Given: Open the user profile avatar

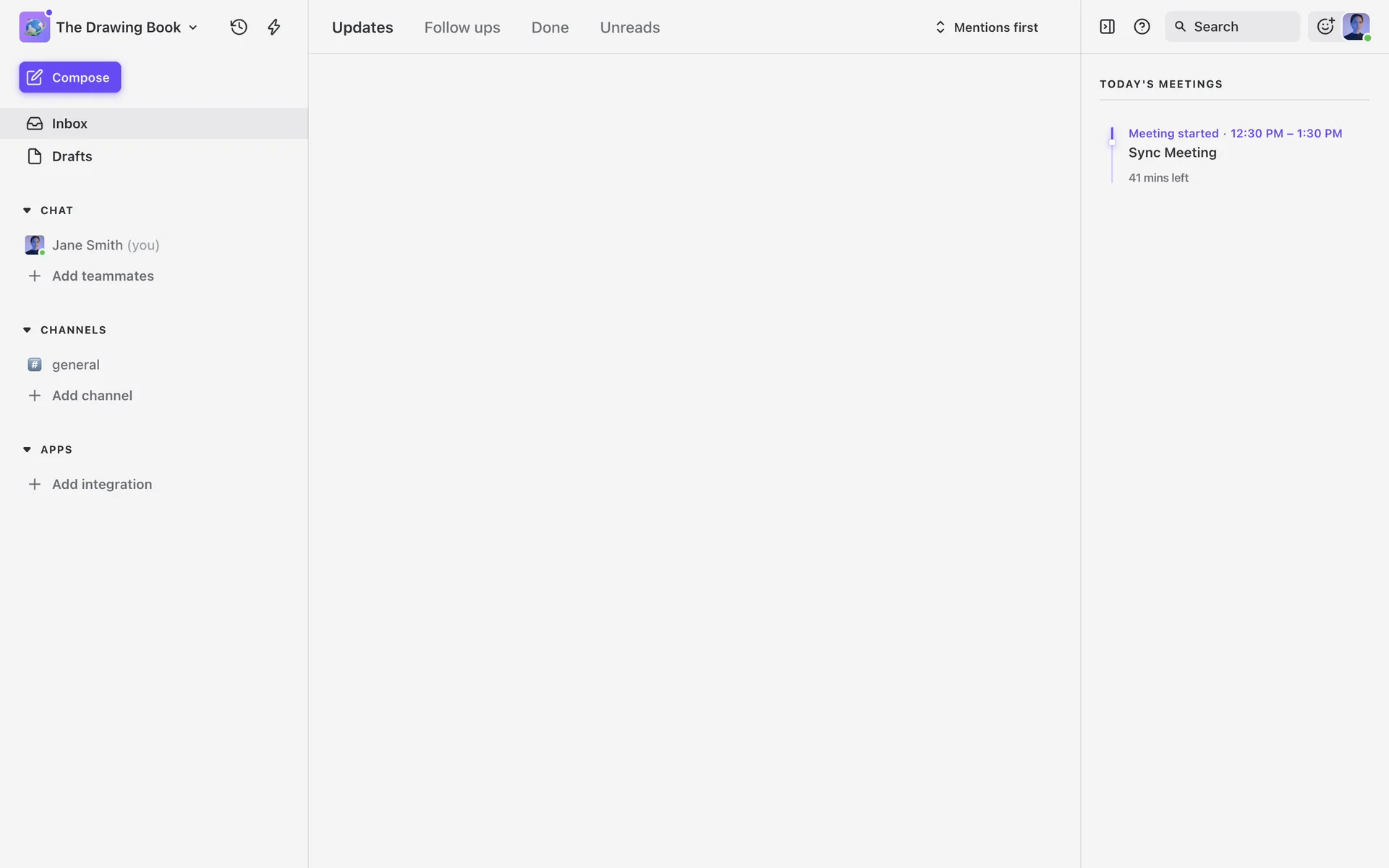Looking at the screenshot, I should pyautogui.click(x=1356, y=27).
